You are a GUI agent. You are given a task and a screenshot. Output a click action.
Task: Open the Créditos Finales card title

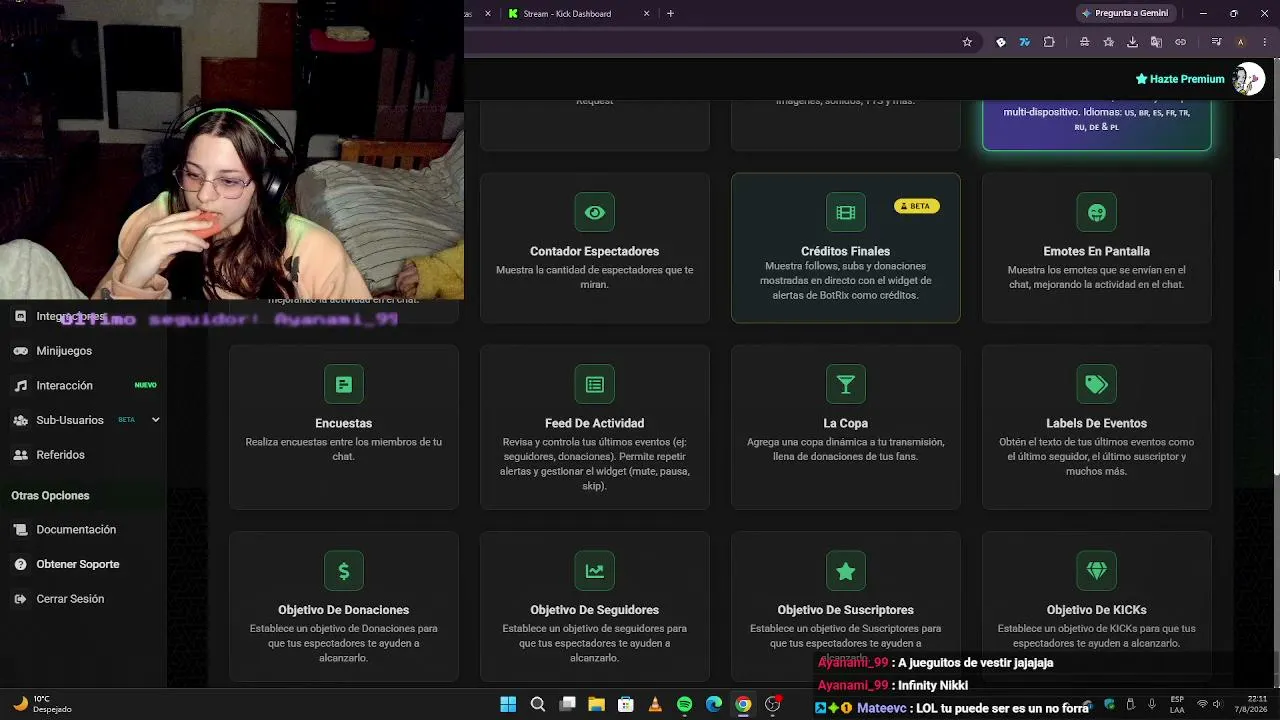click(846, 251)
